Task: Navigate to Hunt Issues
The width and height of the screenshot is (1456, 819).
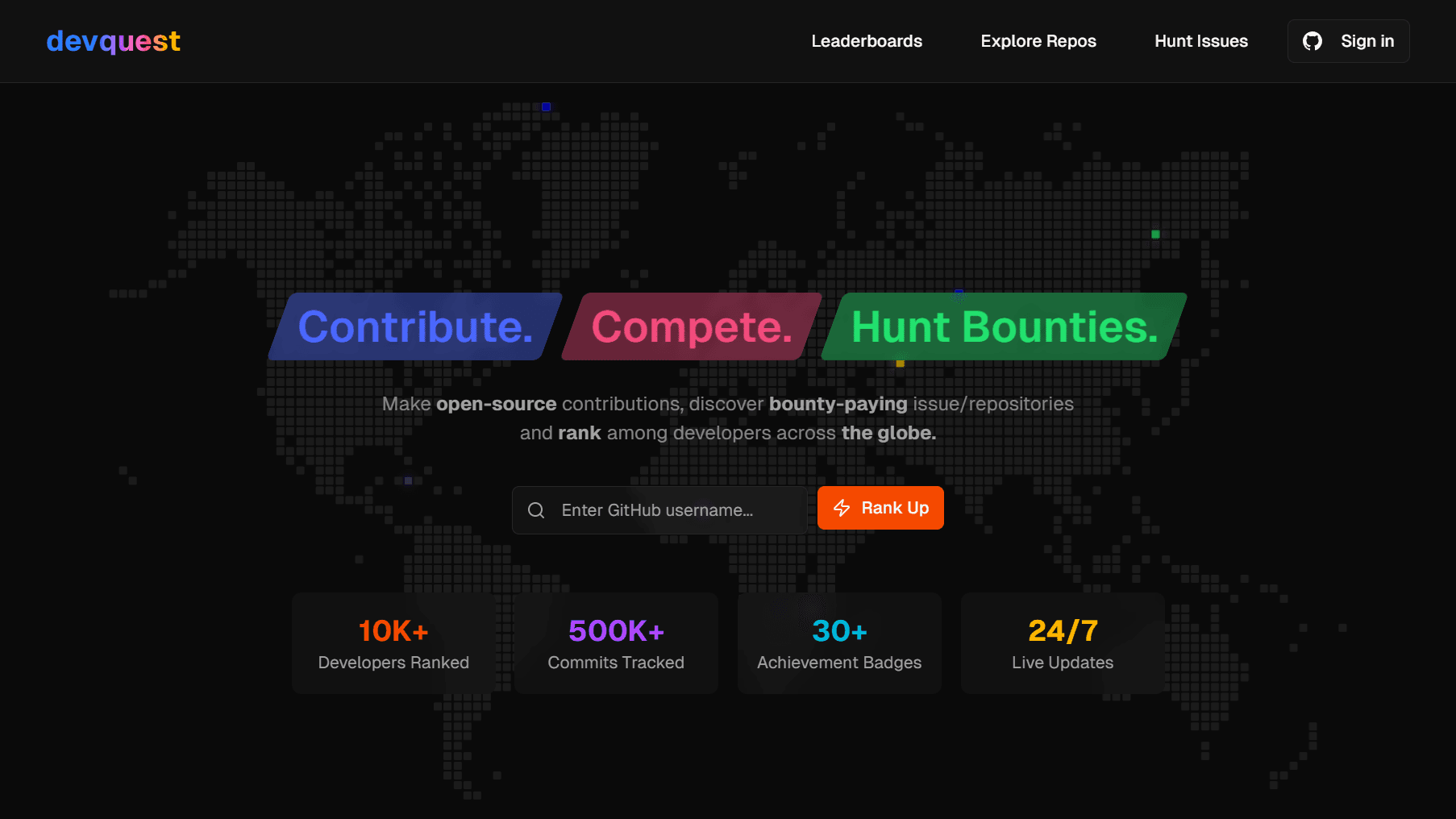Action: coord(1200,41)
